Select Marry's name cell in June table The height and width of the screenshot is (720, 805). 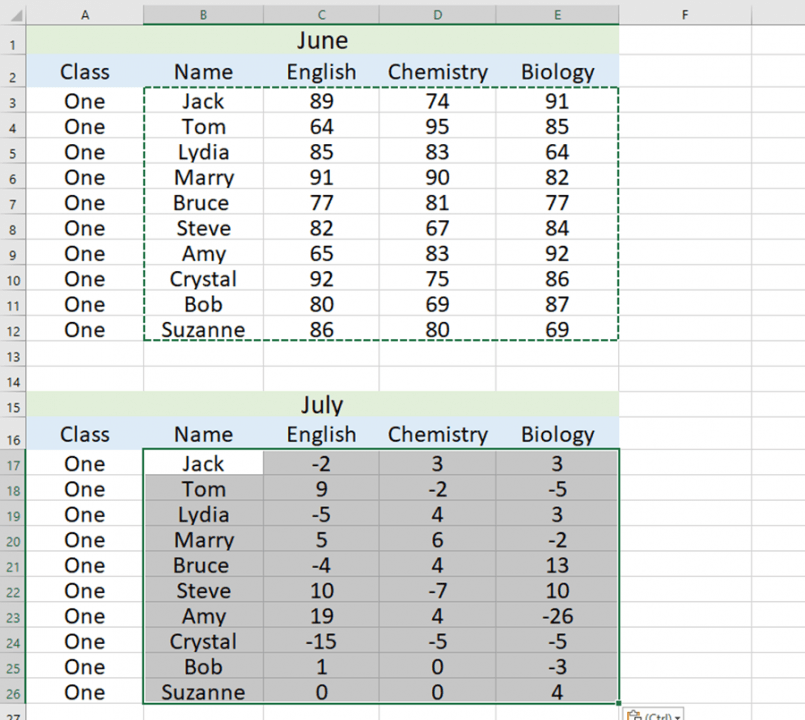[203, 177]
